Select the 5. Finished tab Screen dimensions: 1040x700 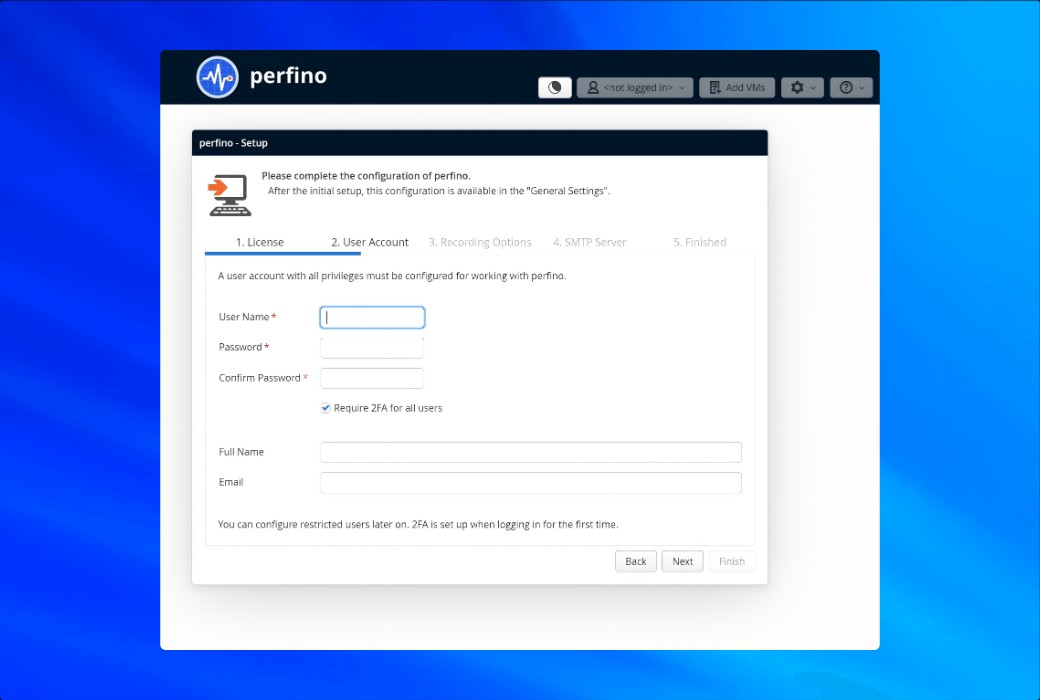(700, 242)
